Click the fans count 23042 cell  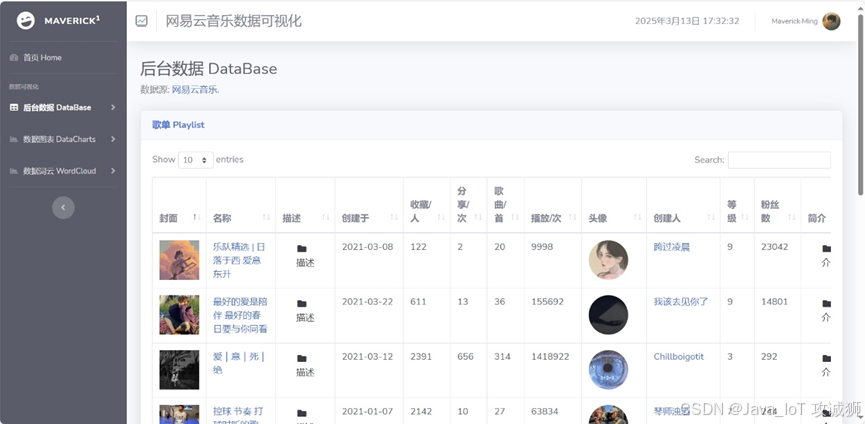775,247
